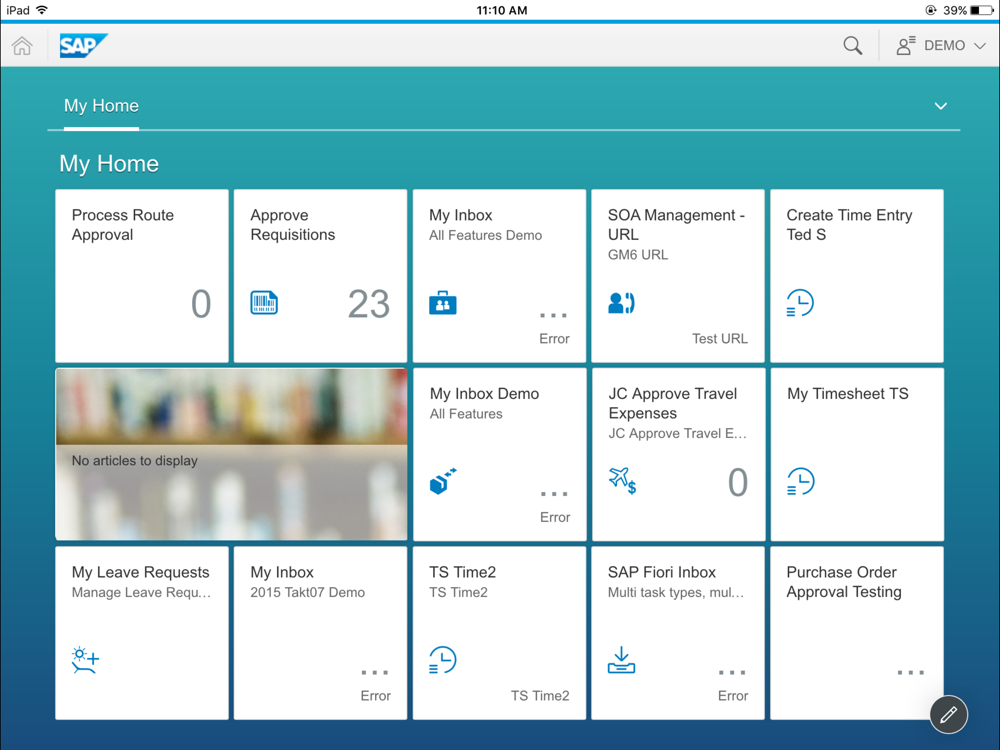This screenshot has height=750, width=1000.
Task: Click the airplane icon on JC Approve Travel Expenses
Action: click(x=622, y=481)
